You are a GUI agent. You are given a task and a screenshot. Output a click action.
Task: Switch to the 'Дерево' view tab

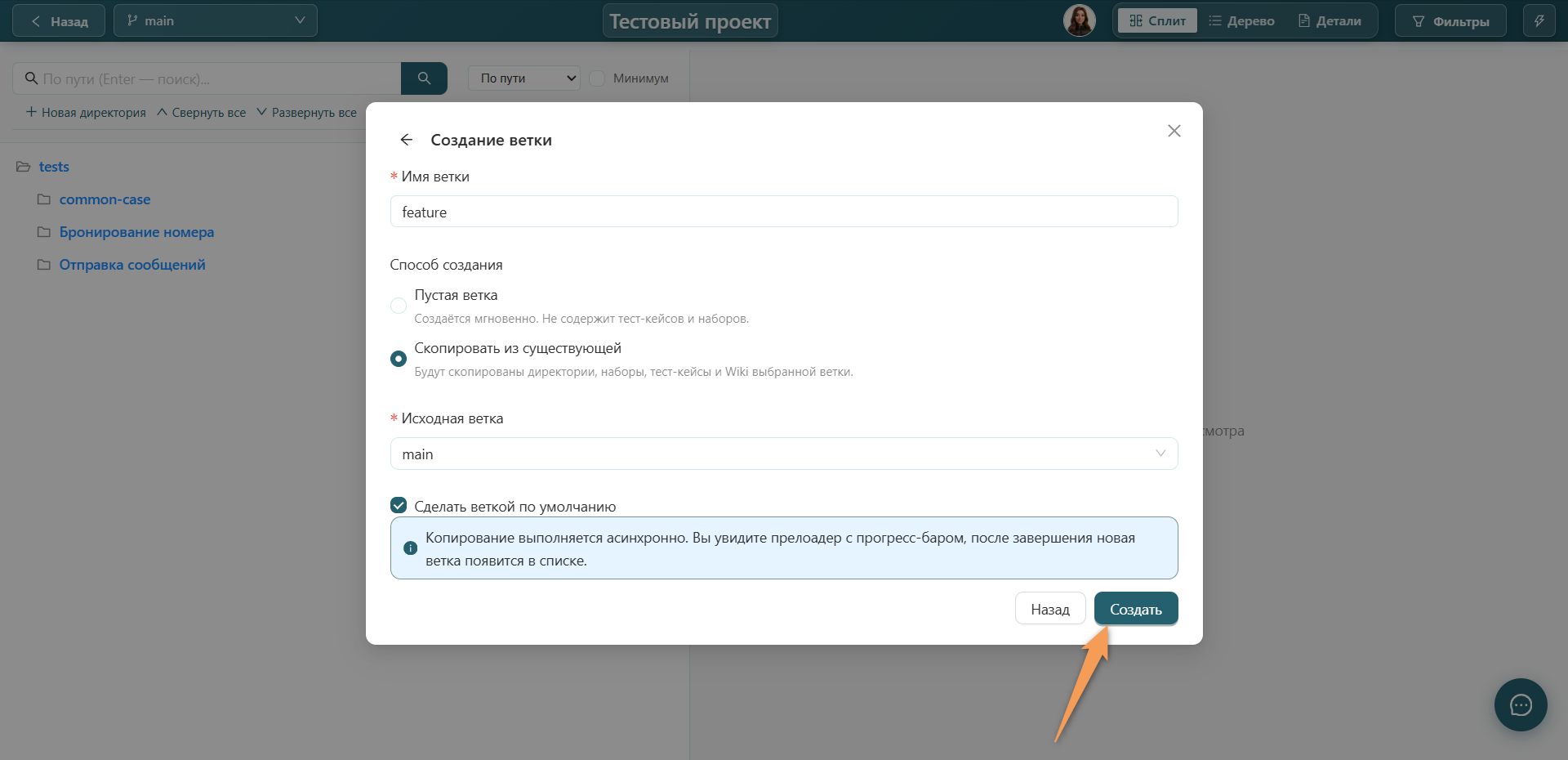[1241, 21]
